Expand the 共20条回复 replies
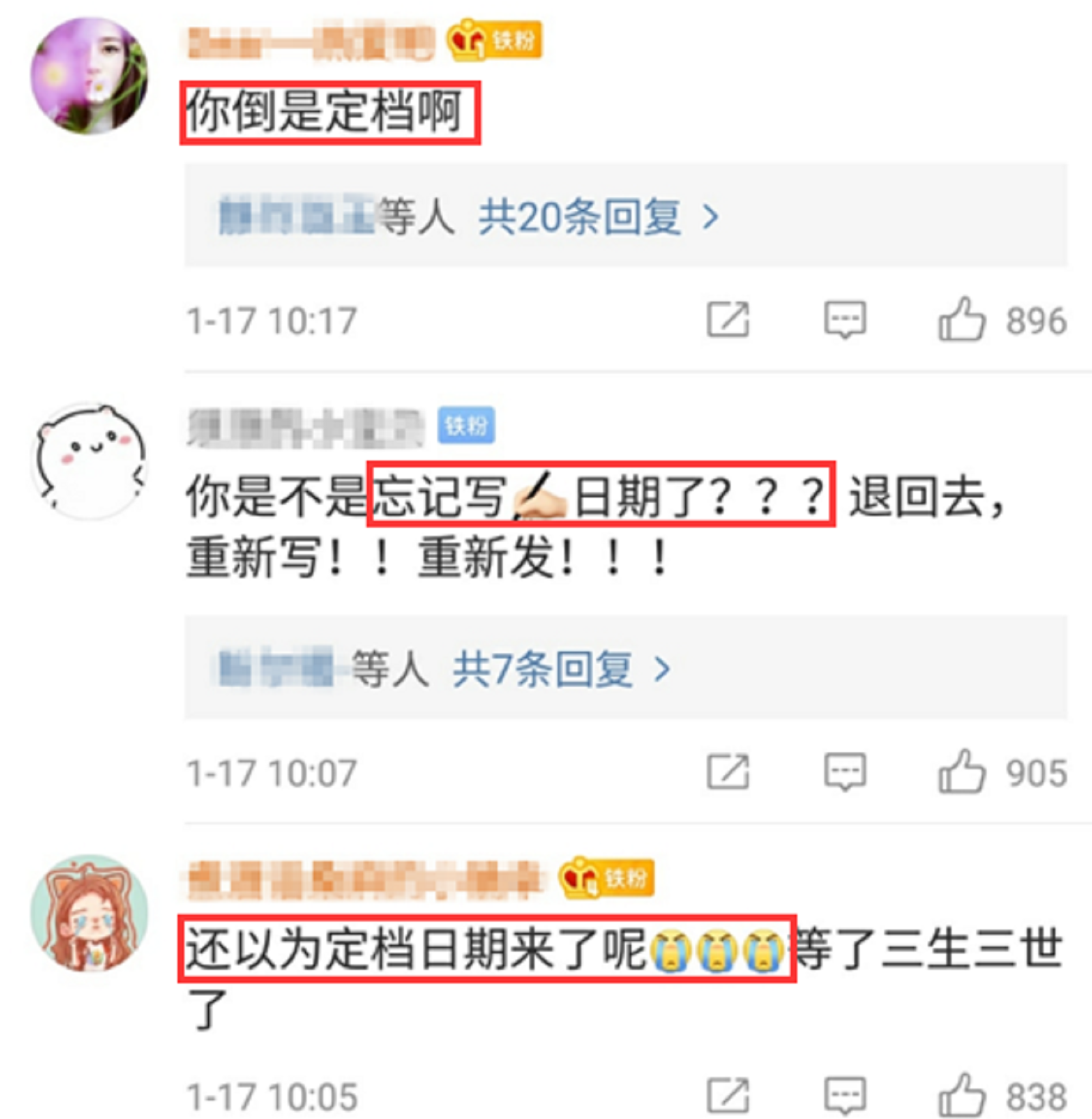The image size is (1092, 1119). point(579,217)
